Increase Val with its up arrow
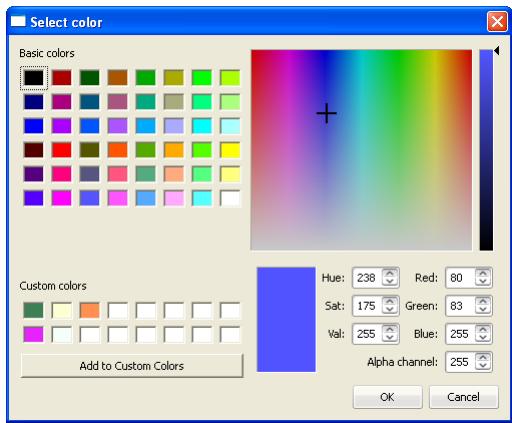 pos(390,329)
